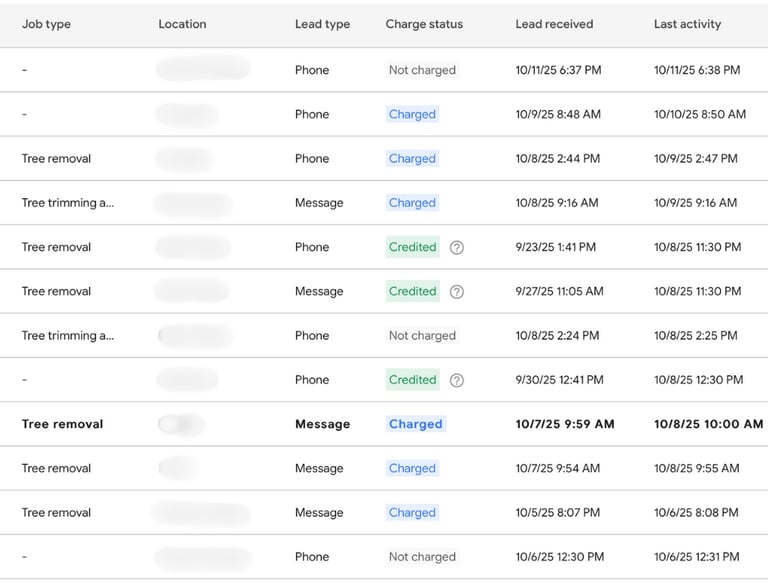Sort table by Job type column header

[x=46, y=24]
